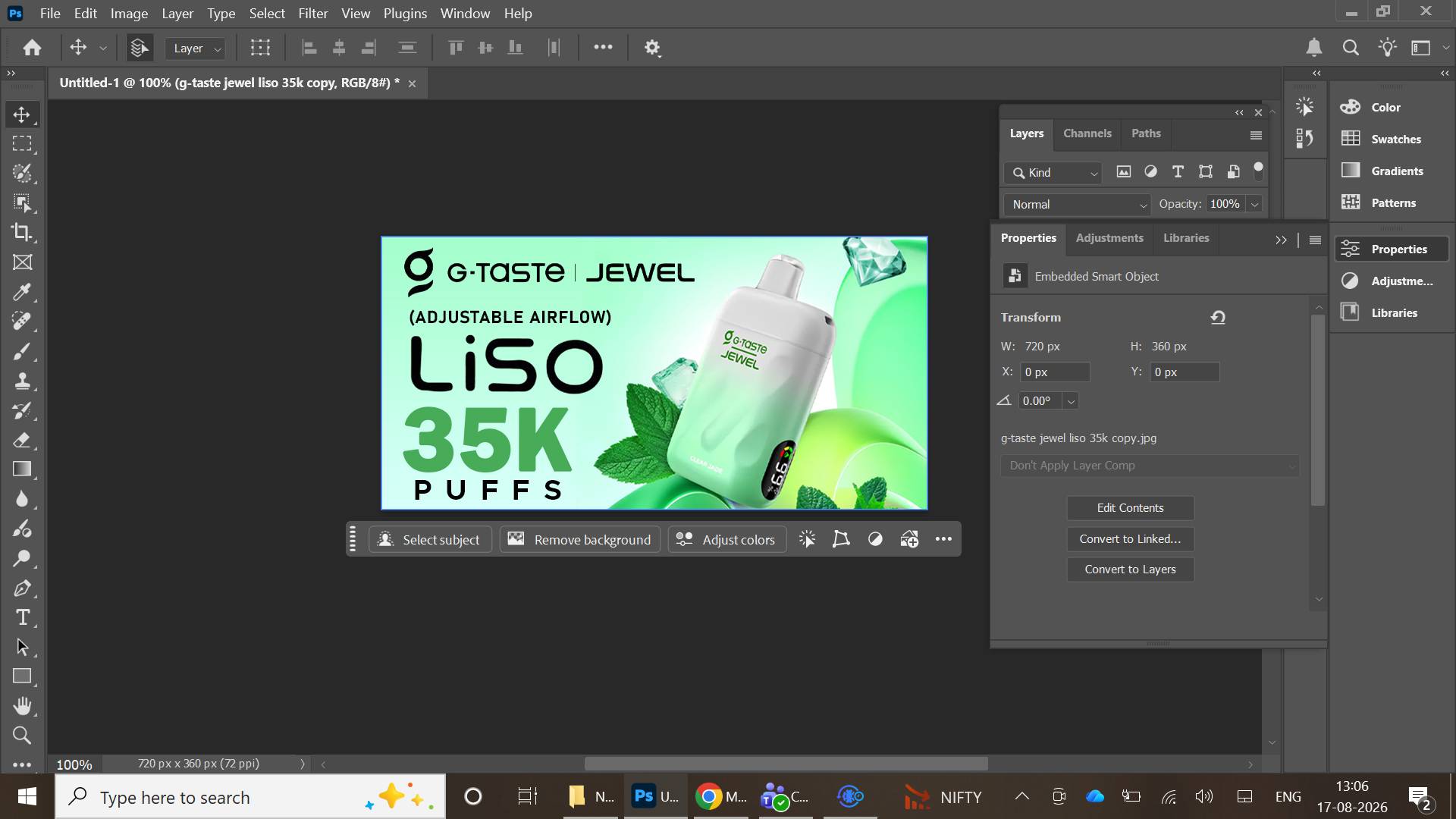The height and width of the screenshot is (819, 1456).
Task: Toggle Show Transform Controls
Action: 260,48
